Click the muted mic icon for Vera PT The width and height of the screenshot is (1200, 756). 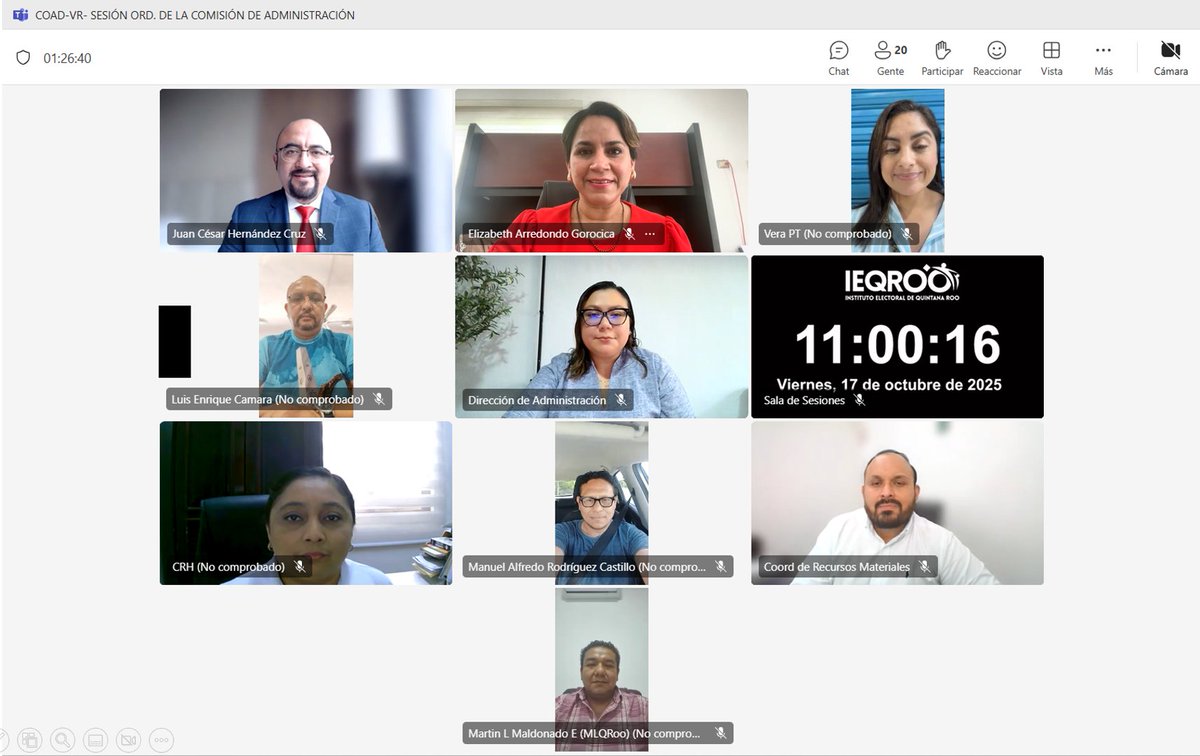coord(906,234)
